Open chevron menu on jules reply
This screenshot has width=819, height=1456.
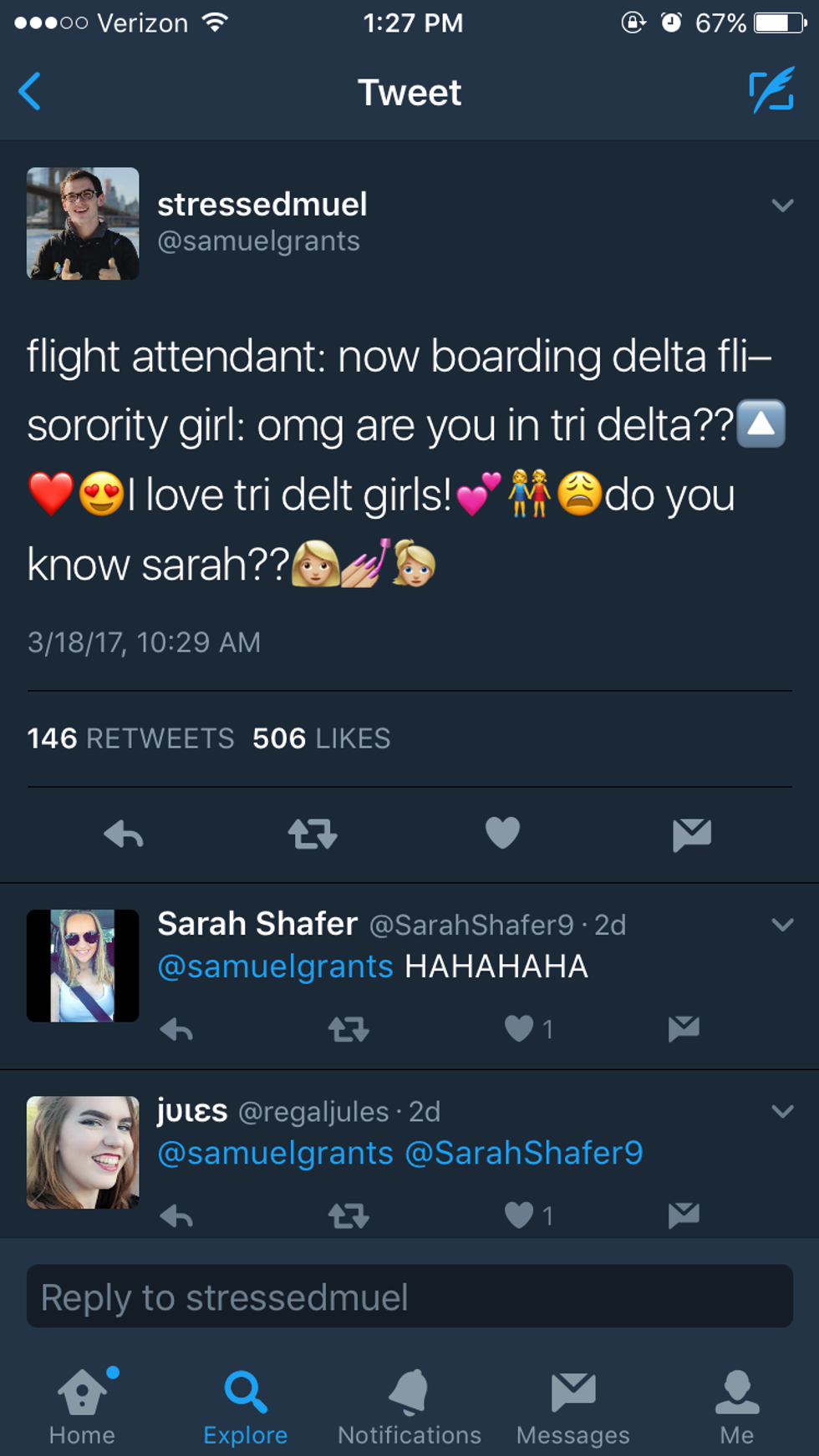782,1111
